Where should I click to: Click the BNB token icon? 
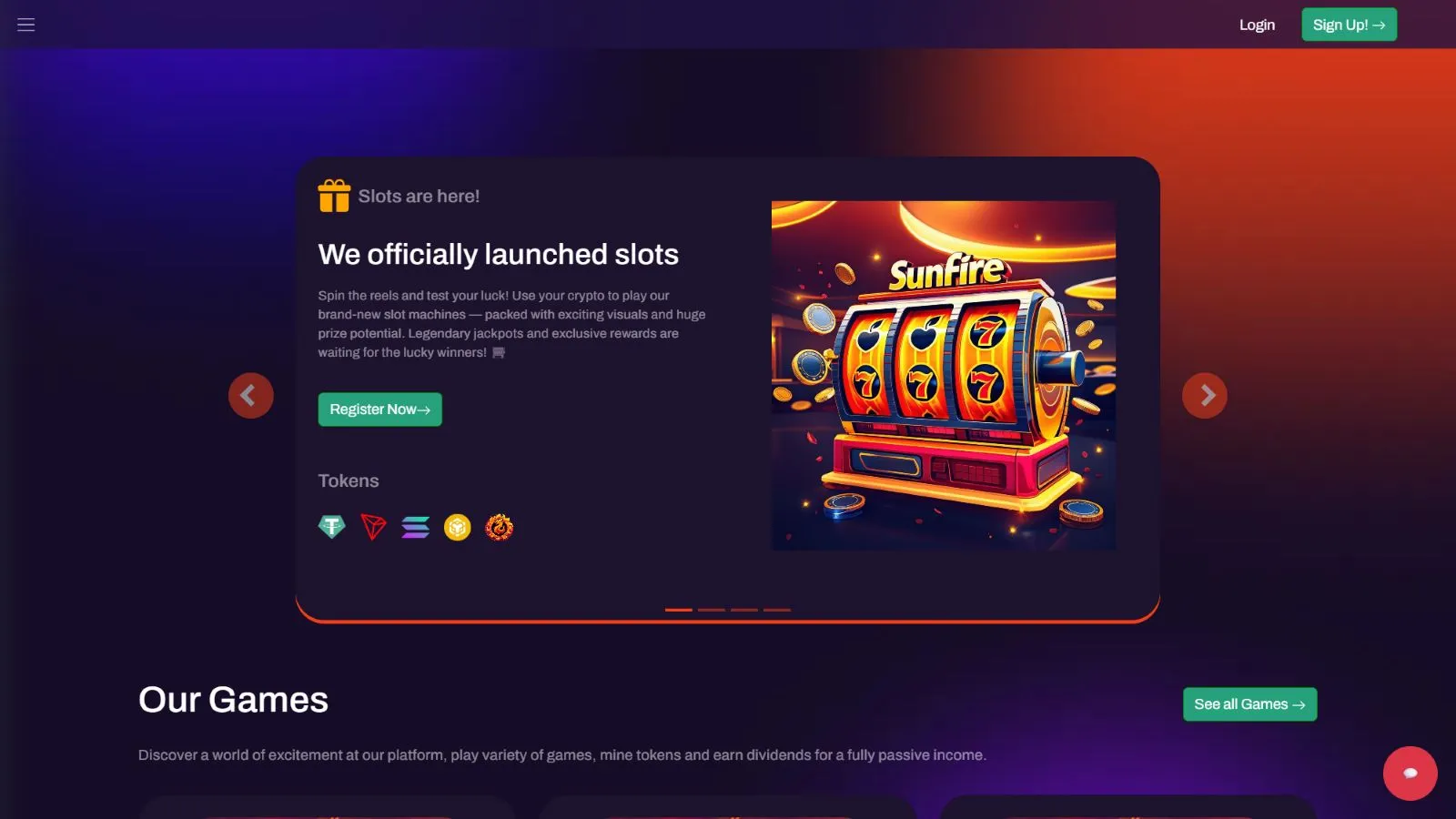tap(457, 527)
